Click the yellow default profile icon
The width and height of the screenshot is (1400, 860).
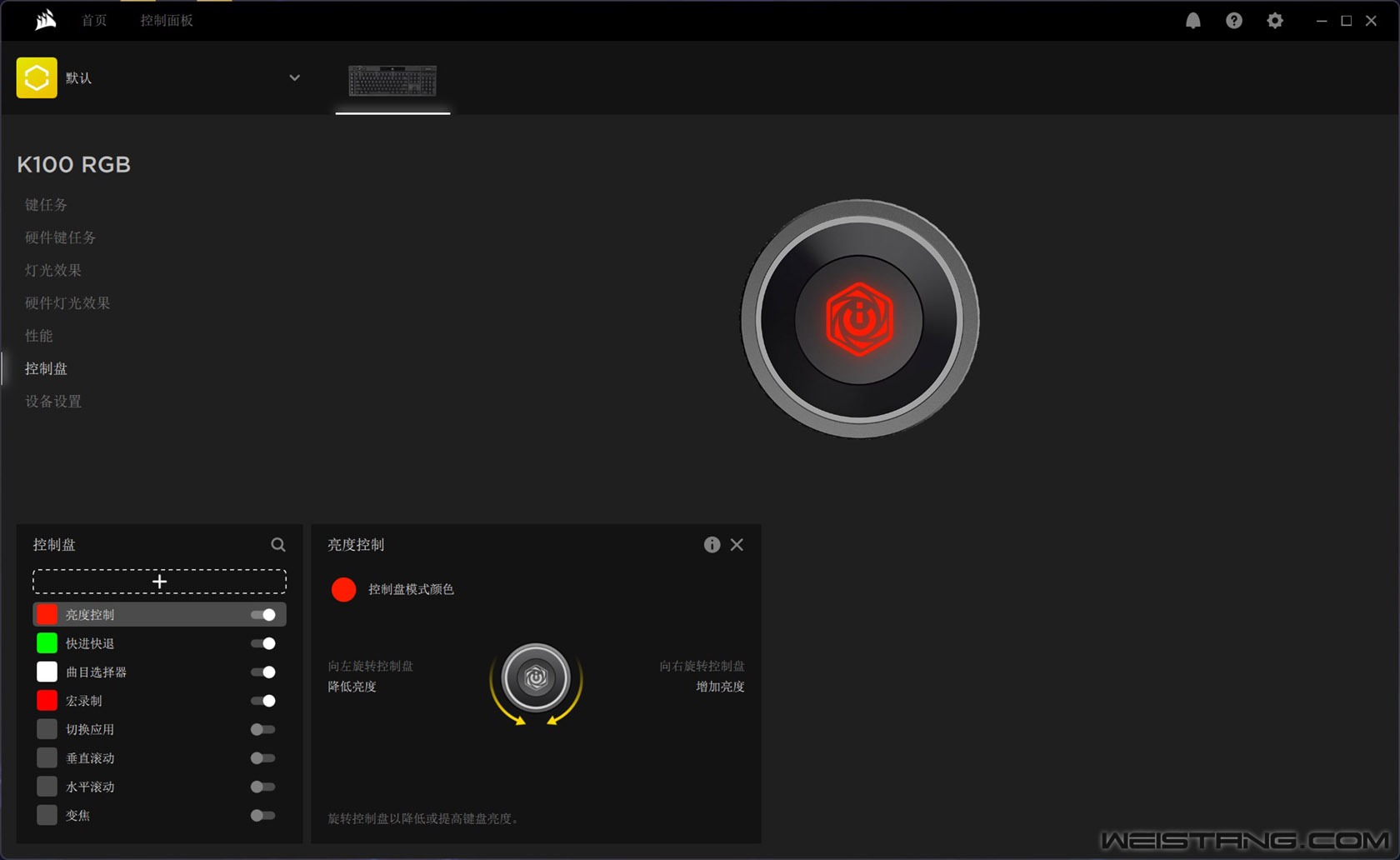coord(37,77)
